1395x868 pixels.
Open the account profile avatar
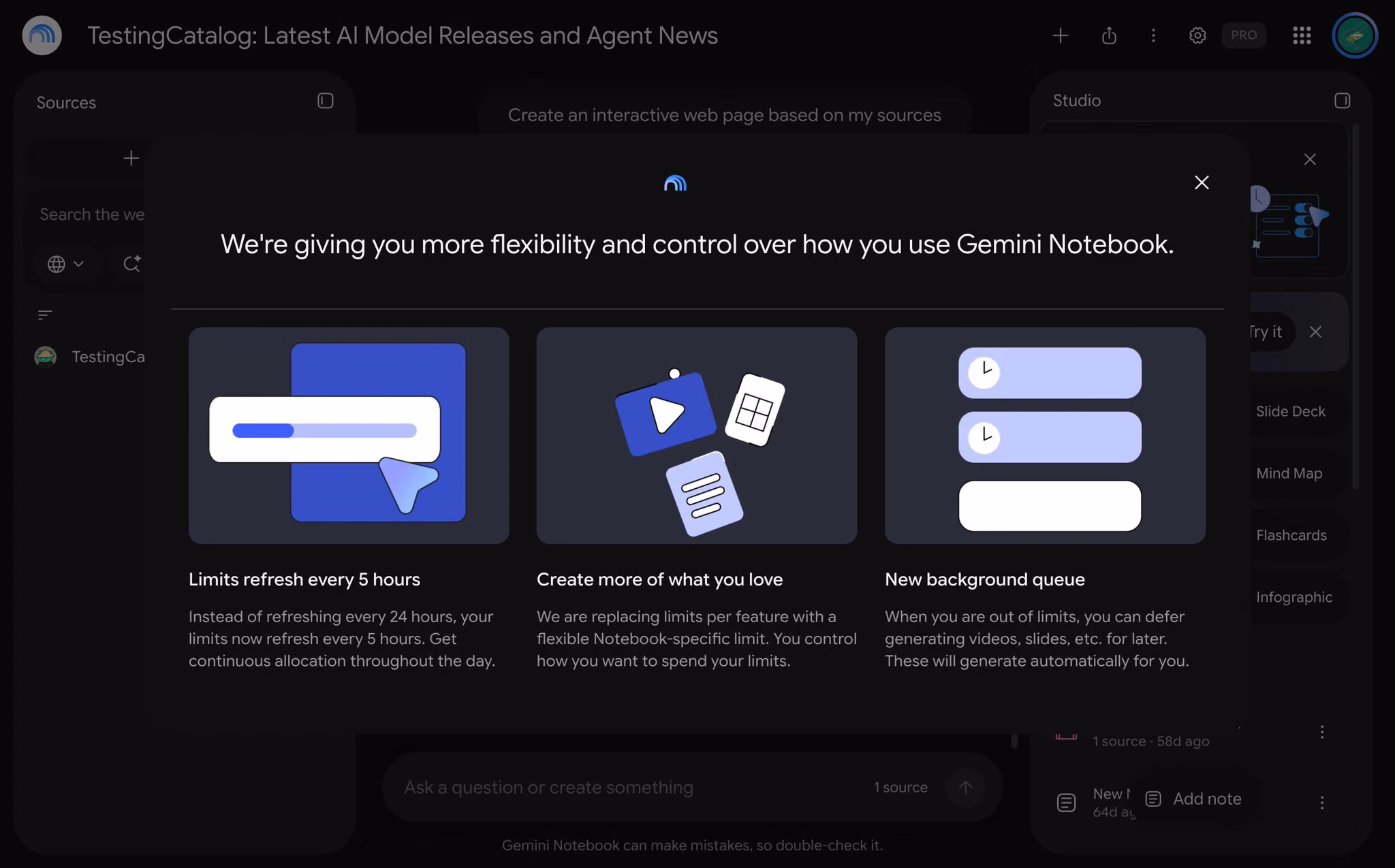[x=1355, y=35]
